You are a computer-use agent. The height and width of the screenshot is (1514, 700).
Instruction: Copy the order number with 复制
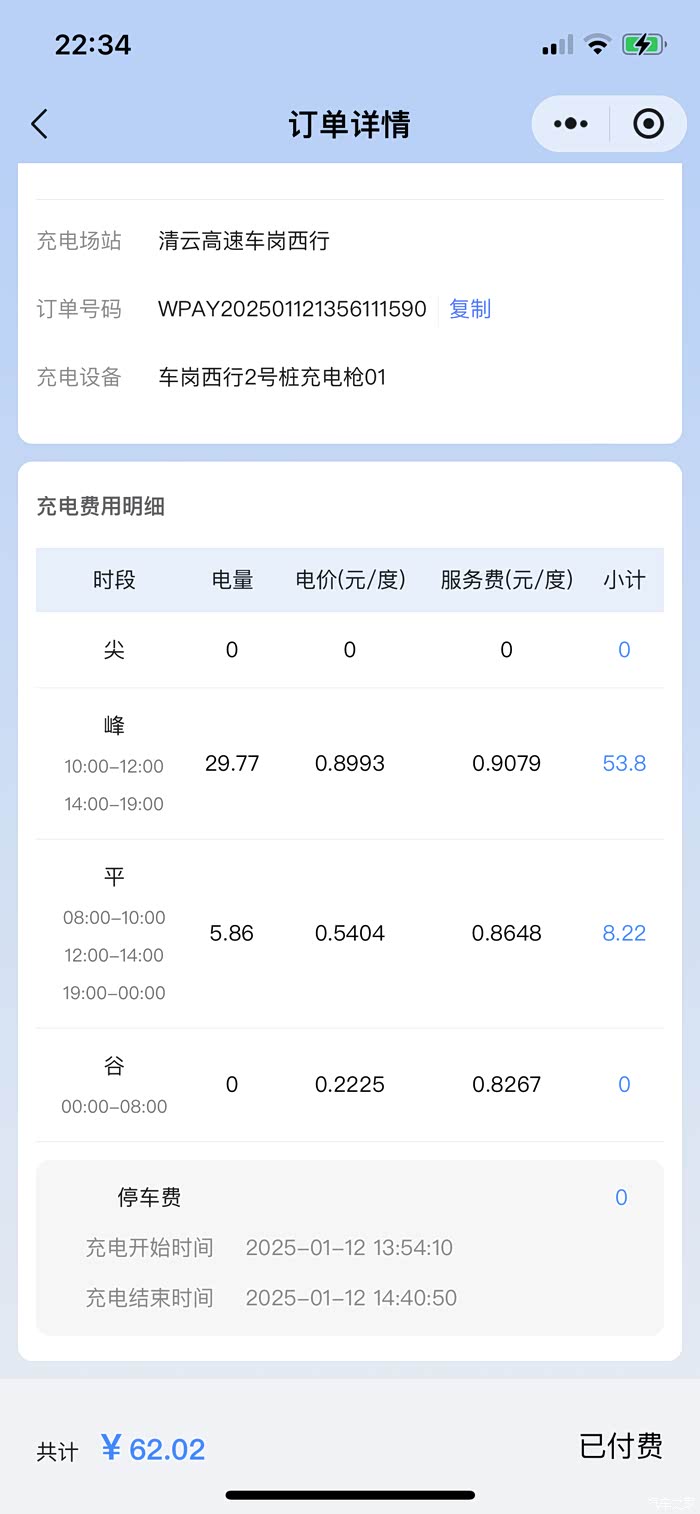pos(470,309)
